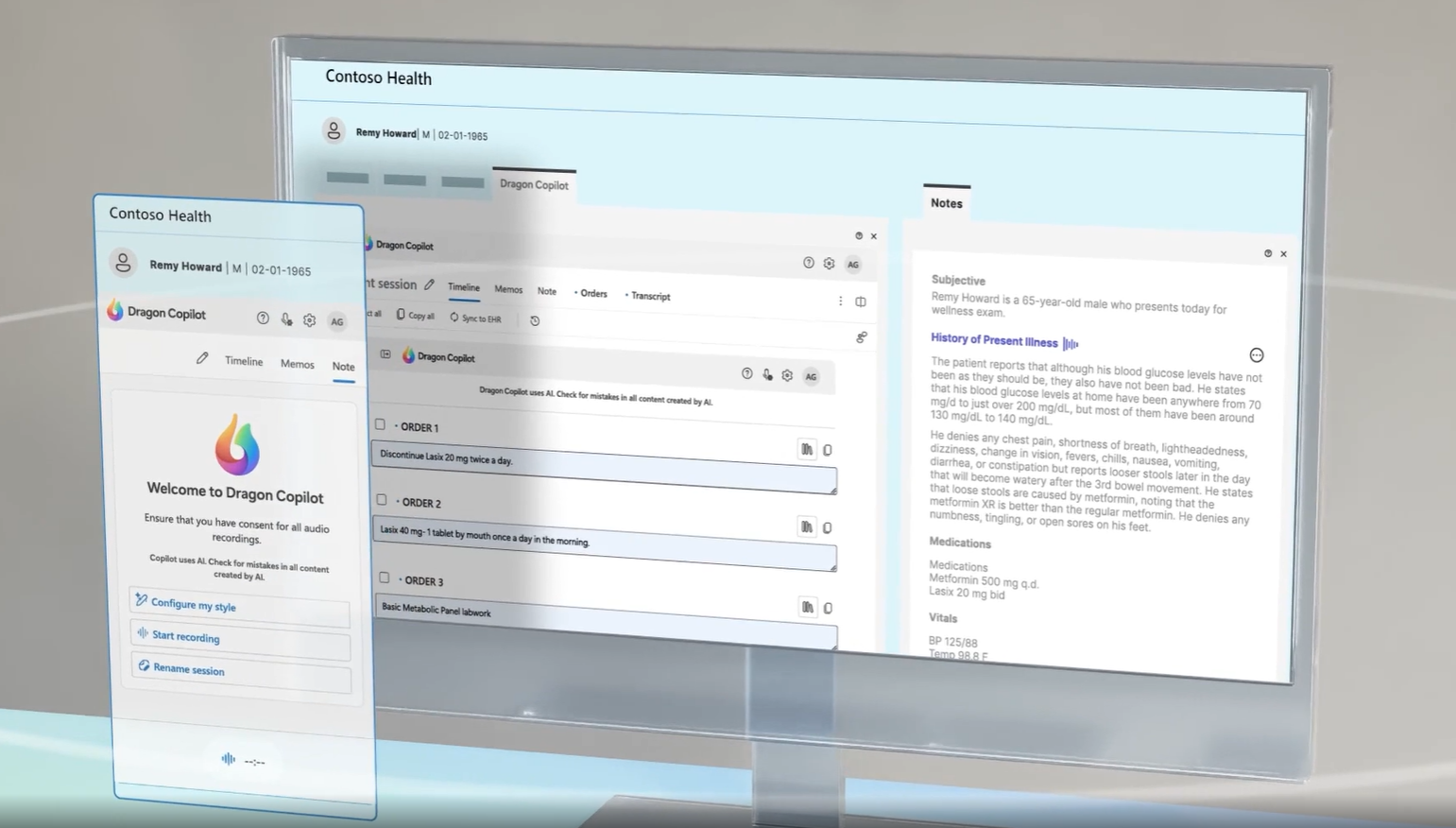The image size is (1456, 828).
Task: Click the library icon for ORDER 1
Action: tap(807, 449)
